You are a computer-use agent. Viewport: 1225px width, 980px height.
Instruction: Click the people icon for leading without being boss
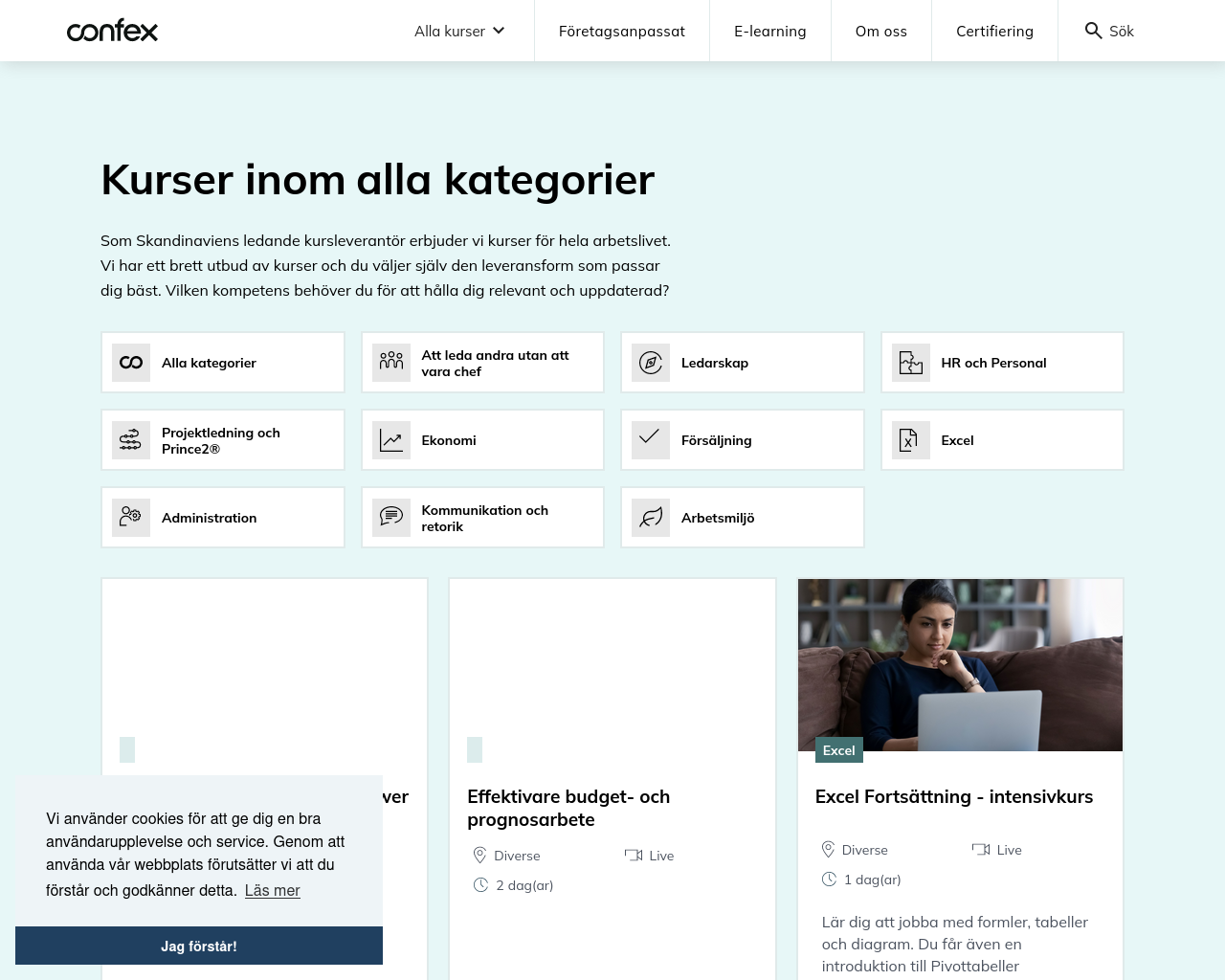[391, 363]
